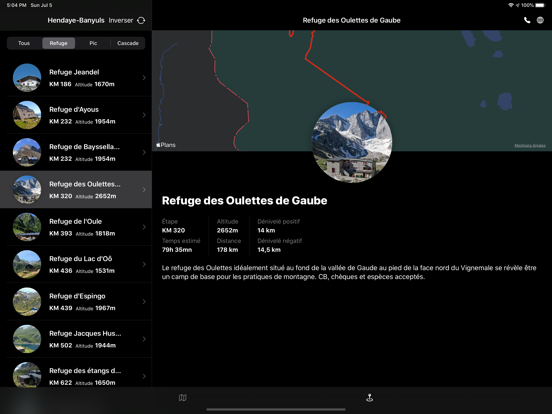Tap the 14,5 km dénivelé négatif value
Viewport: 552px width, 414px height.
coord(269,250)
